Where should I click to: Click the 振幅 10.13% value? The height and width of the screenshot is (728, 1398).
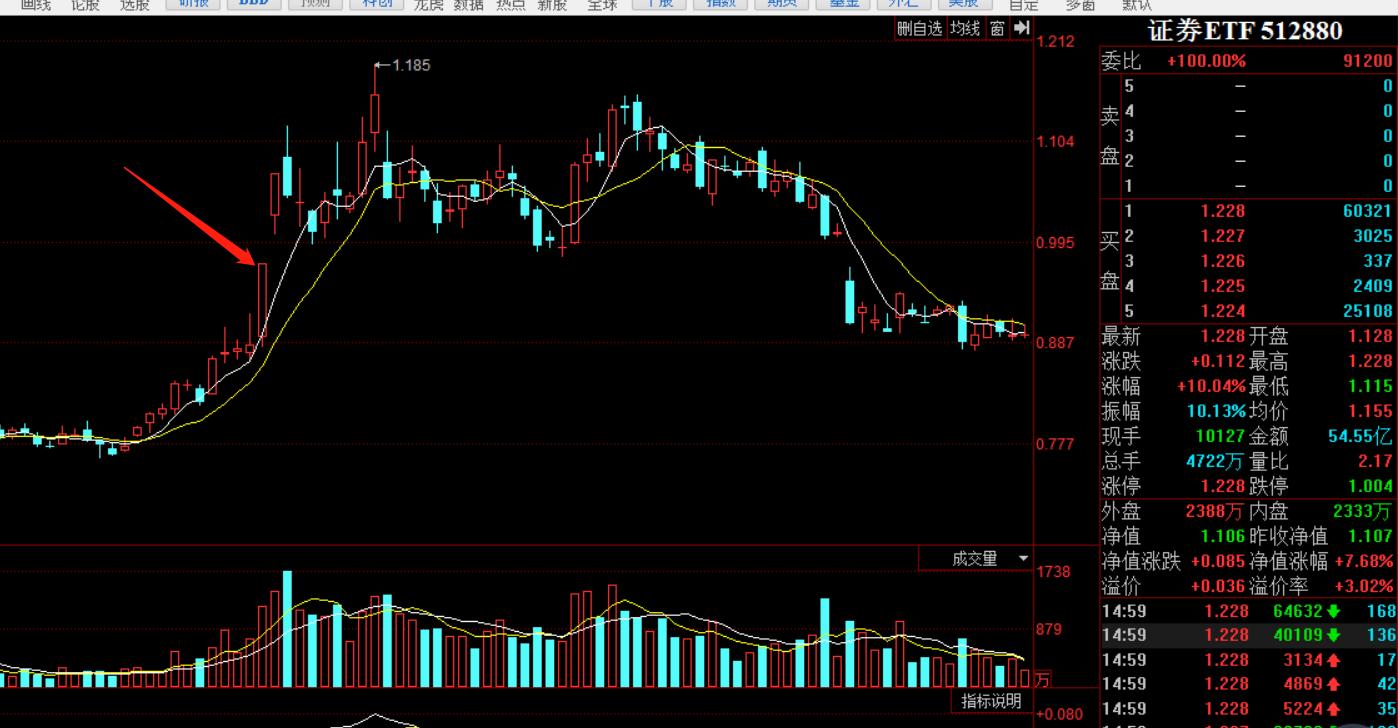[x=1217, y=411]
